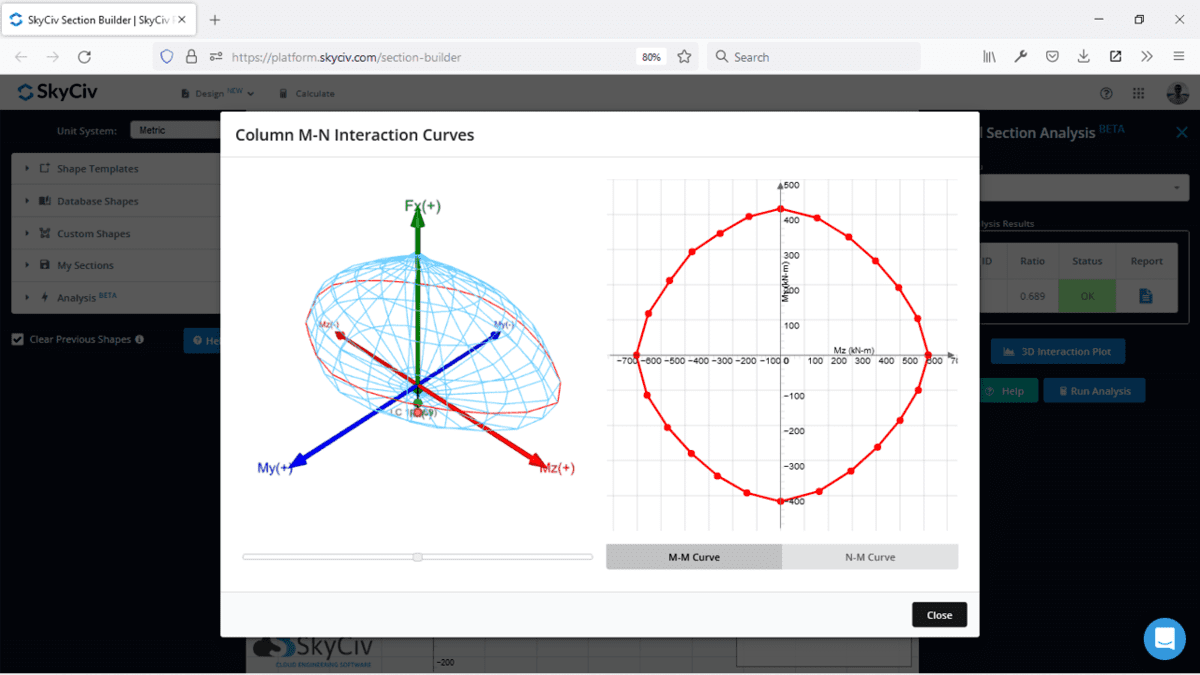Uncheck the Clear Previous Shapes checkbox

pyautogui.click(x=17, y=339)
